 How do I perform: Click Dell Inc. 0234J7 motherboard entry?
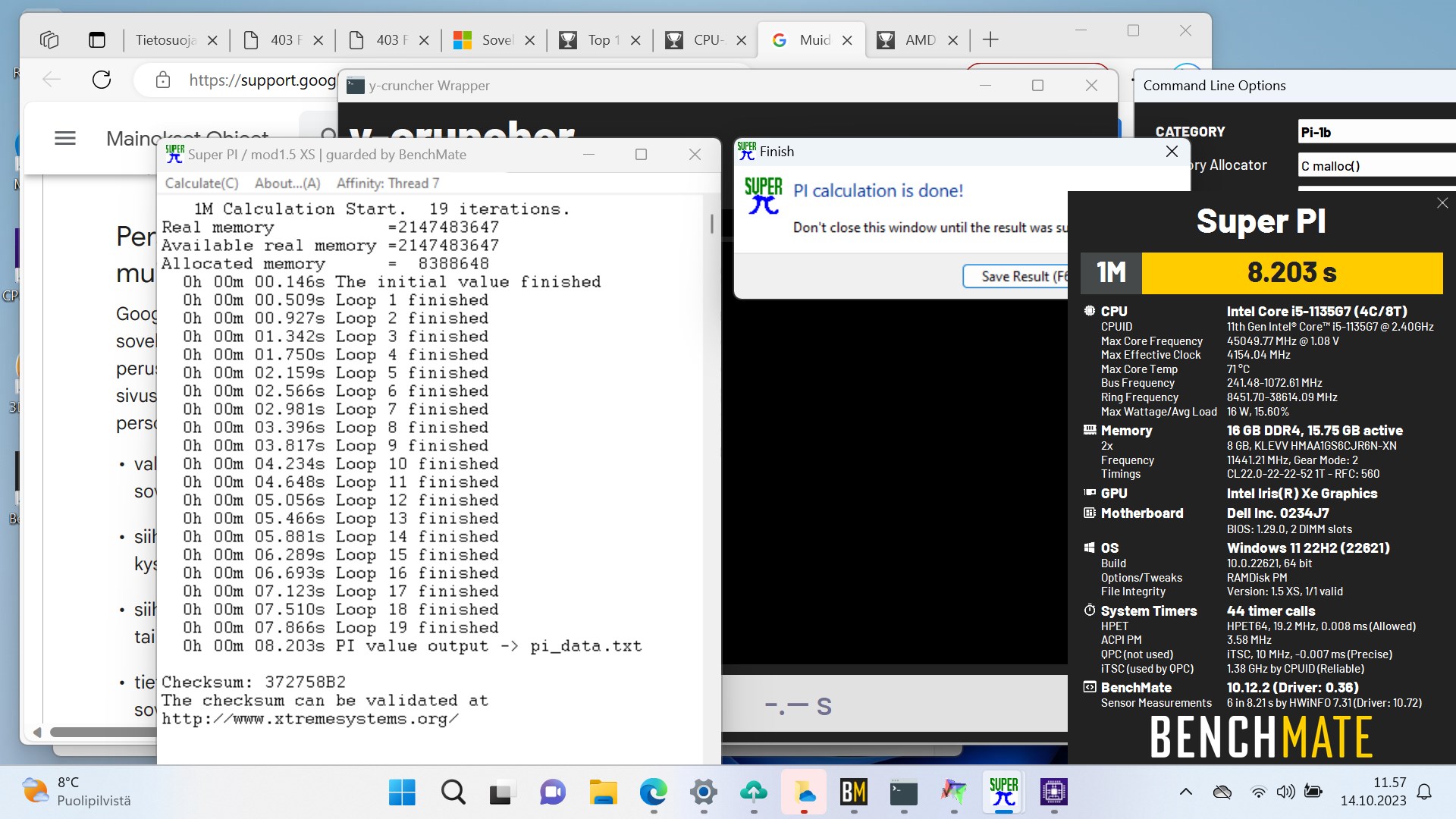(1278, 513)
